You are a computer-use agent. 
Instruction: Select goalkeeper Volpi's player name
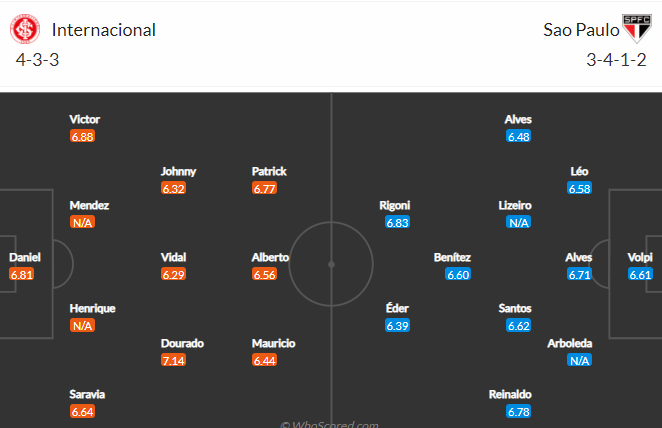click(640, 257)
